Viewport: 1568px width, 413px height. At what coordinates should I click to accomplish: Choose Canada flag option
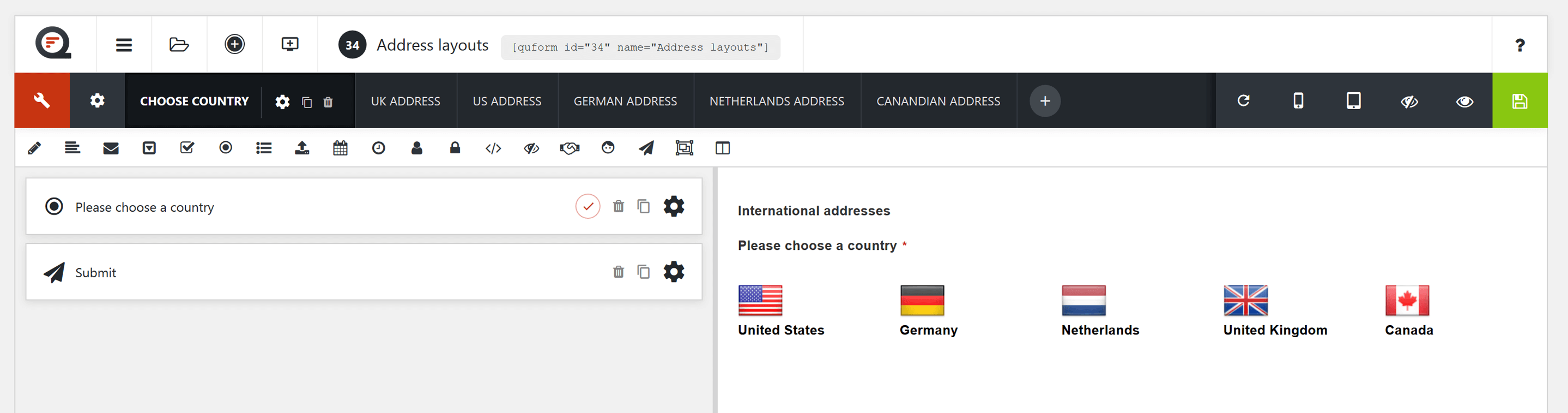click(1407, 300)
